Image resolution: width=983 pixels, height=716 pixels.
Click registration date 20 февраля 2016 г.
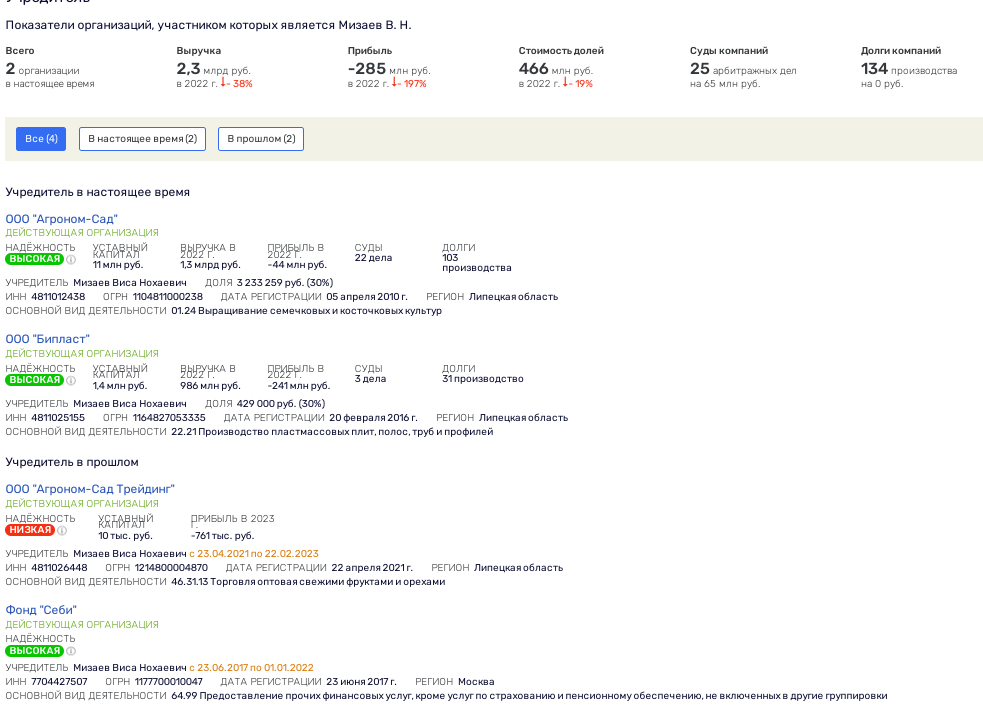(x=373, y=418)
